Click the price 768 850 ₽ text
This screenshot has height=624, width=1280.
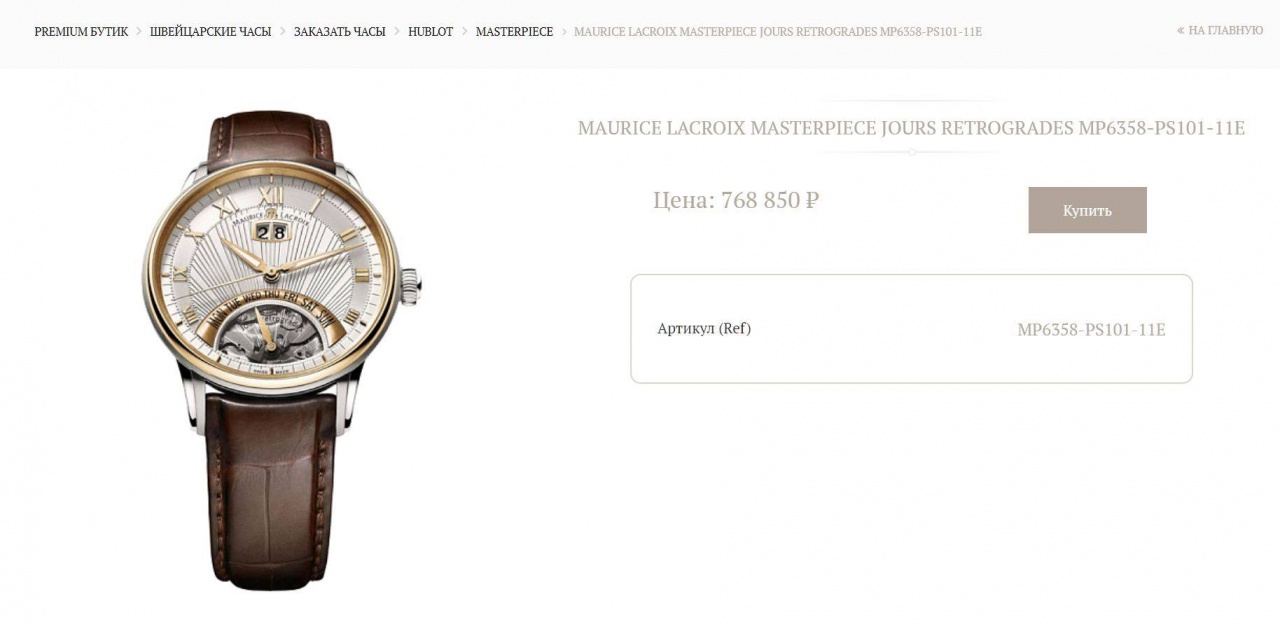click(736, 200)
